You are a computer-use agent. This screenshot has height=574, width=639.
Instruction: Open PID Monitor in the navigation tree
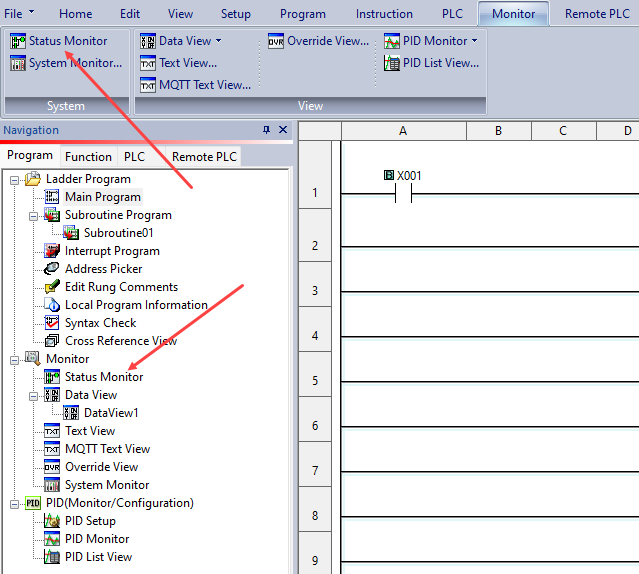click(x=97, y=539)
